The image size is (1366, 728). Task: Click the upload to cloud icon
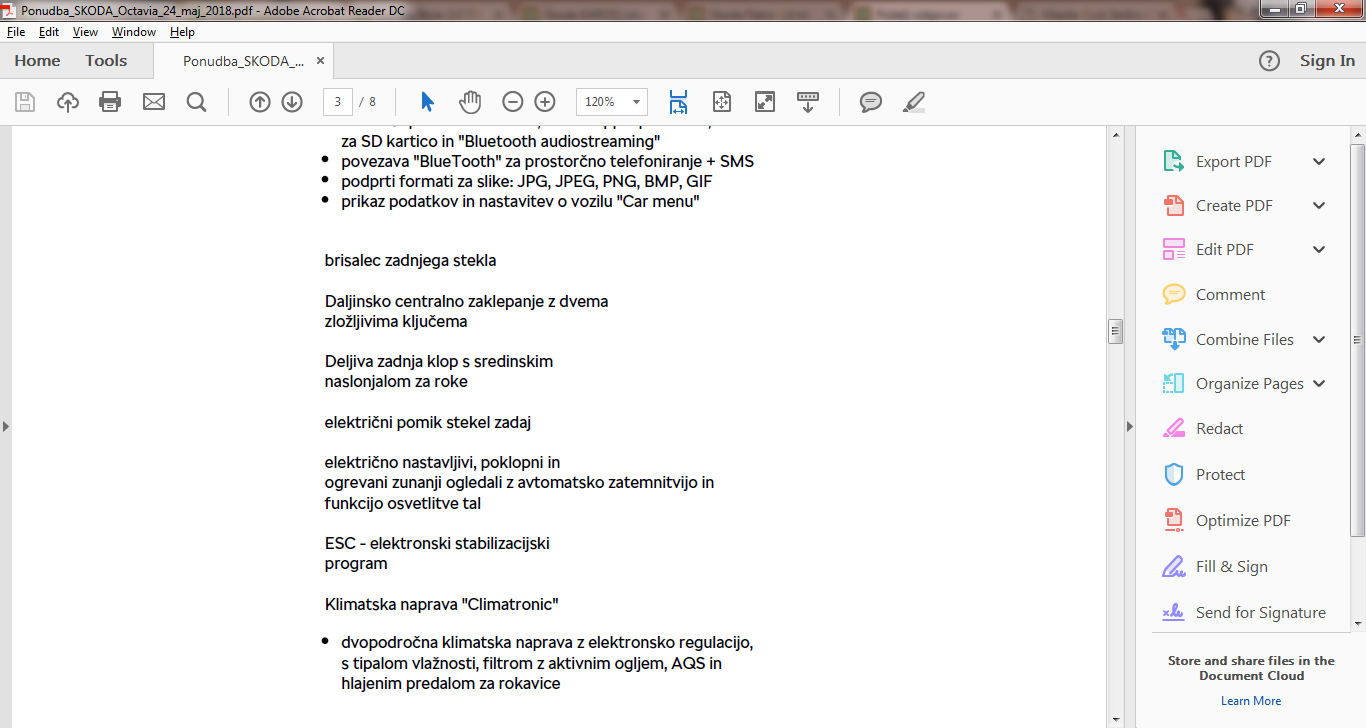pos(68,101)
